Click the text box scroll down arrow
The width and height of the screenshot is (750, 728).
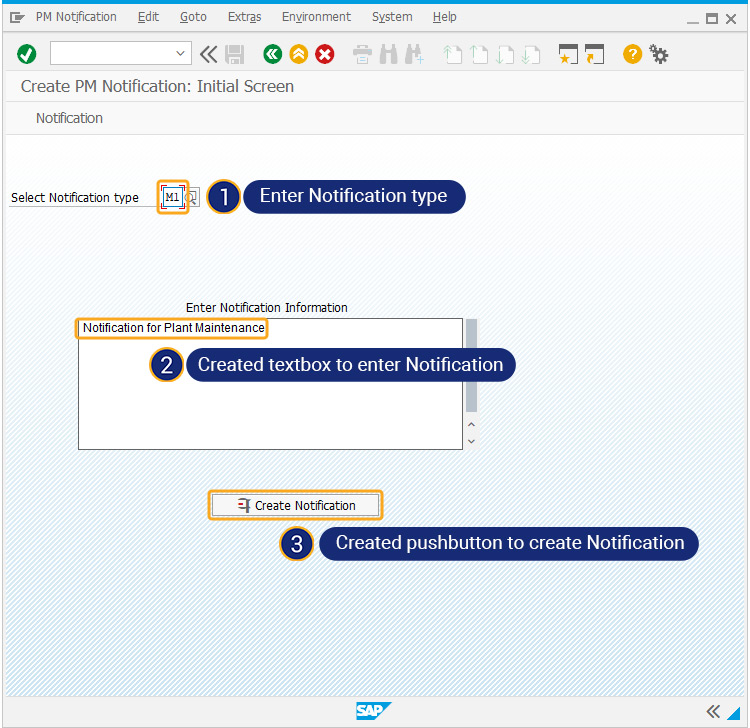(471, 441)
